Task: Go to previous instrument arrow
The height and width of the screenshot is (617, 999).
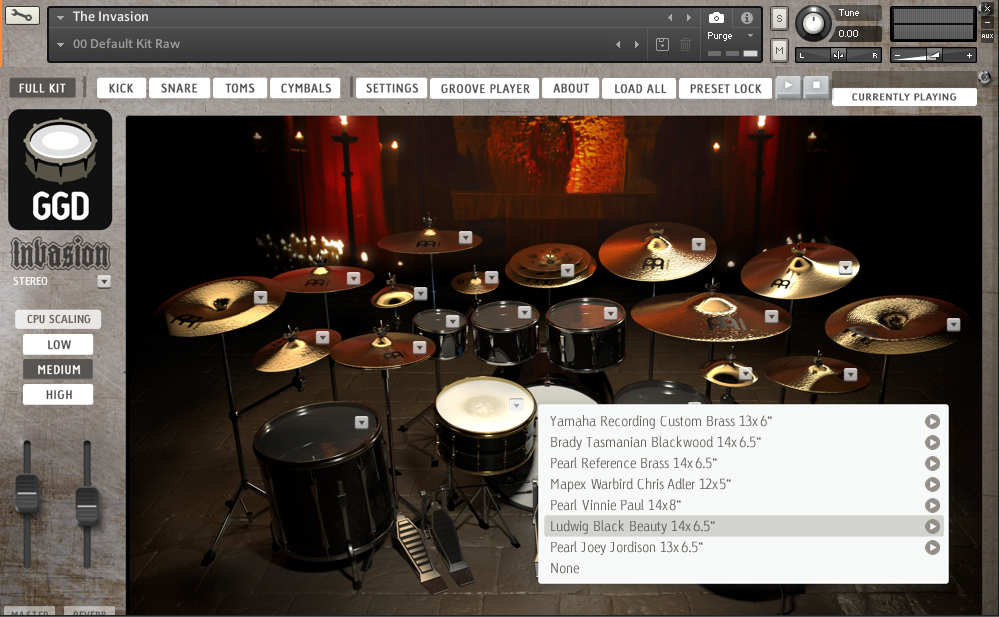Action: click(670, 17)
